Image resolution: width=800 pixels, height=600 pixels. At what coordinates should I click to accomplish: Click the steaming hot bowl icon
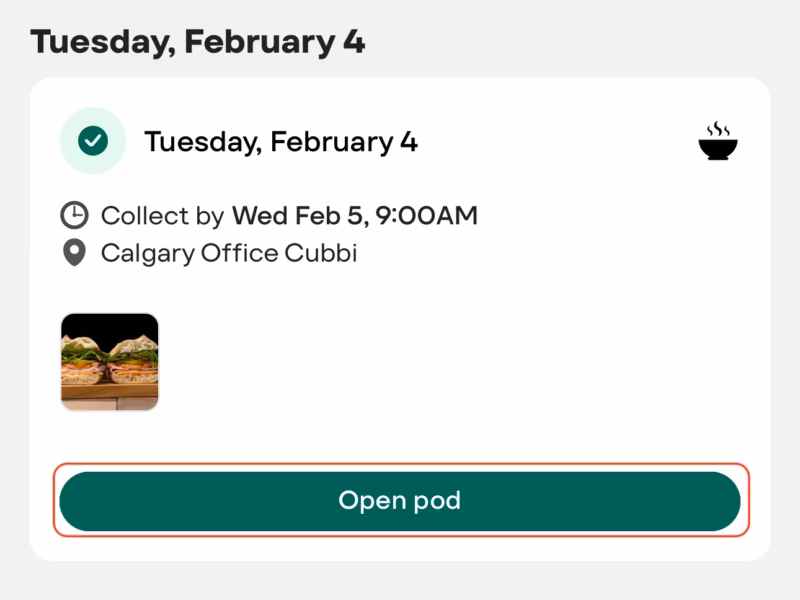pyautogui.click(x=717, y=142)
